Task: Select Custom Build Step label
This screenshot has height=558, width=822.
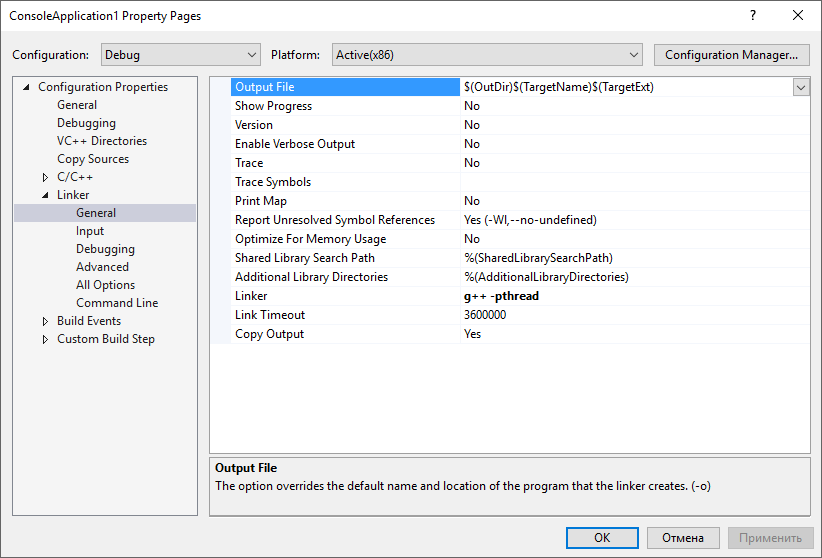Action: pos(106,339)
